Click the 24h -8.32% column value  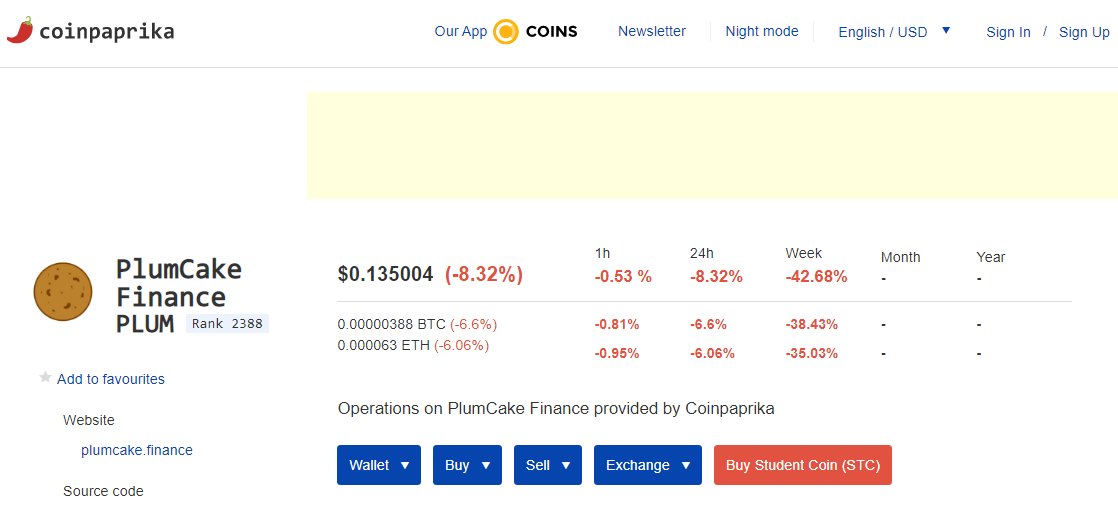tap(717, 277)
